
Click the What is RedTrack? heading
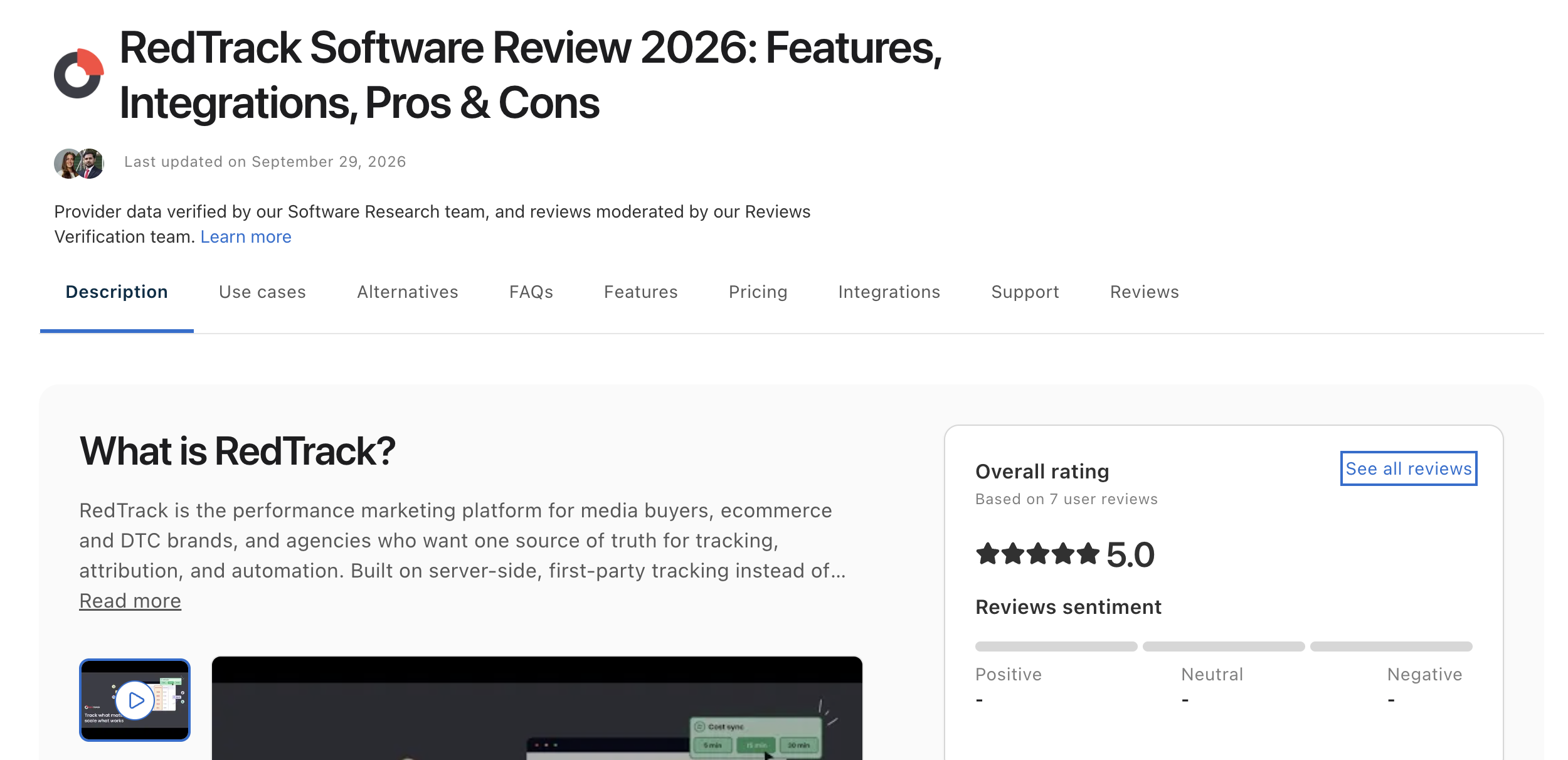pyautogui.click(x=237, y=451)
